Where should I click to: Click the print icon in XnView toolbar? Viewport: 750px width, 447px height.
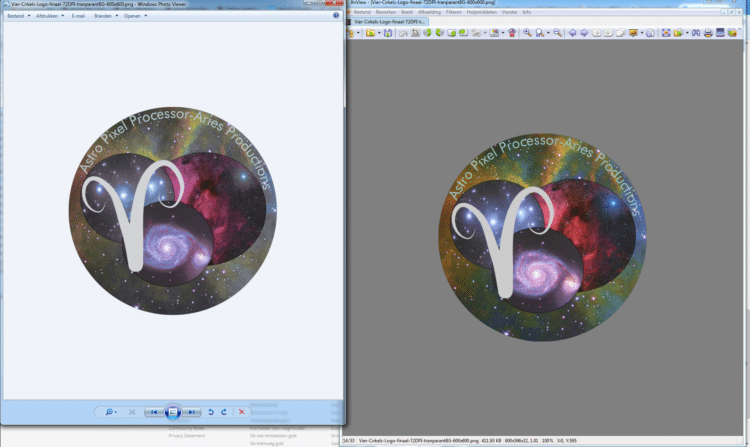pyautogui.click(x=708, y=33)
